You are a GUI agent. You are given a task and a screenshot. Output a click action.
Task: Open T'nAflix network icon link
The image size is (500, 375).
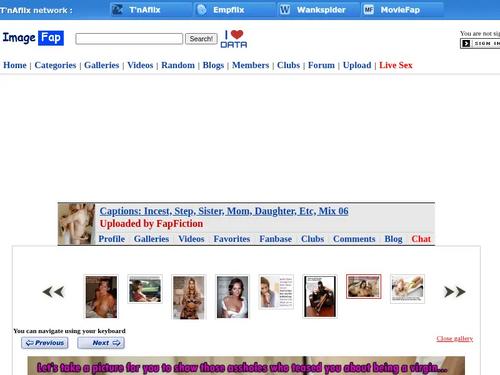117,10
